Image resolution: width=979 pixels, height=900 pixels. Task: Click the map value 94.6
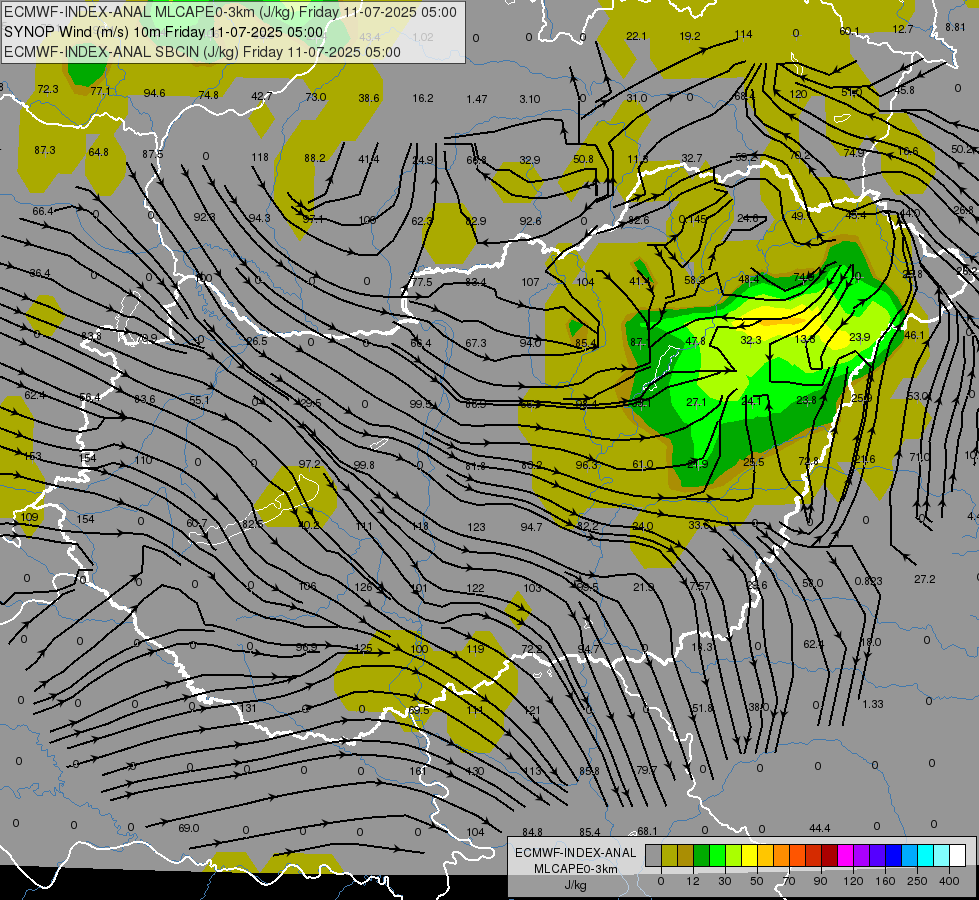[154, 93]
